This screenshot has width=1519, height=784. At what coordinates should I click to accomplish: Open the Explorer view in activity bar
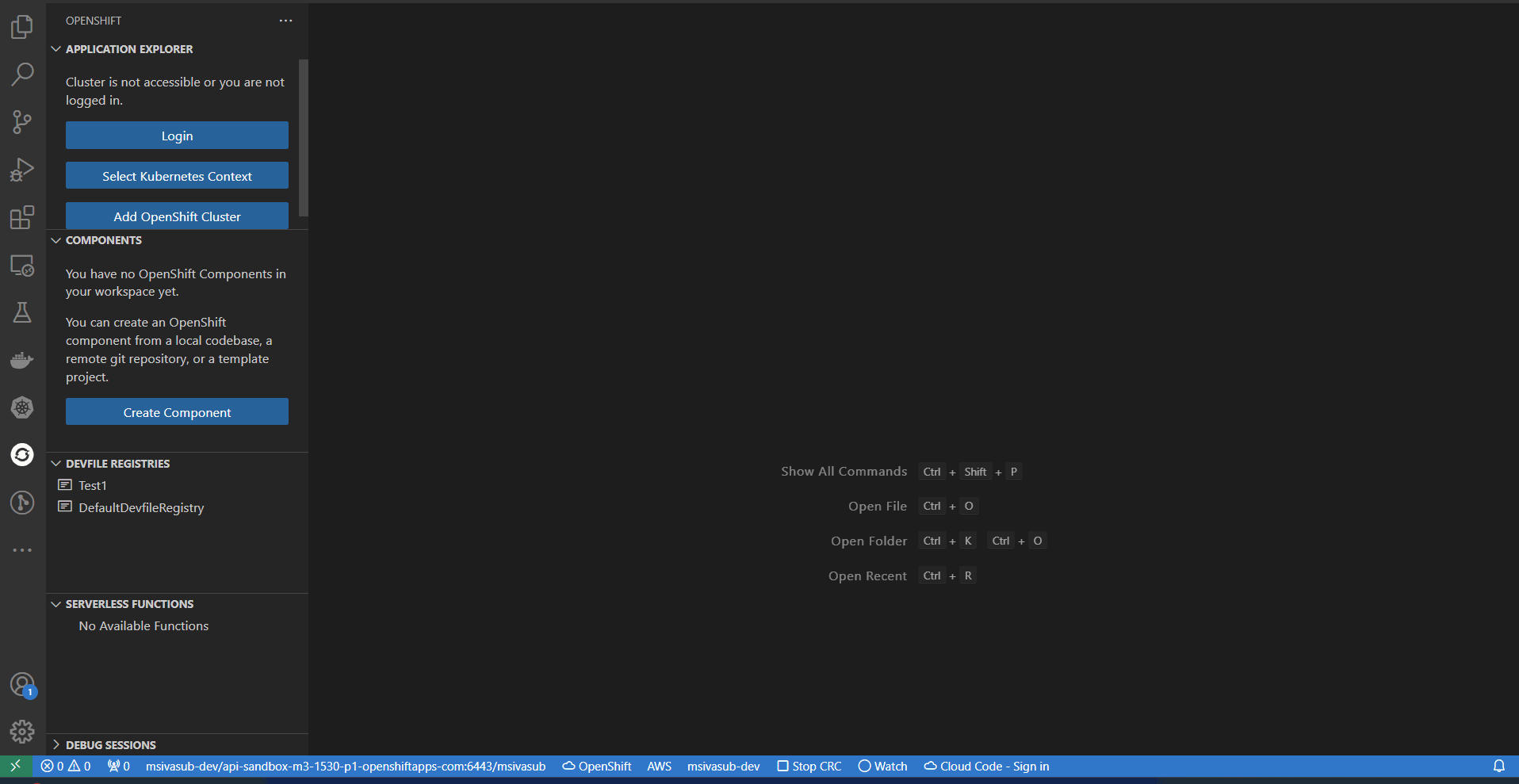(22, 27)
